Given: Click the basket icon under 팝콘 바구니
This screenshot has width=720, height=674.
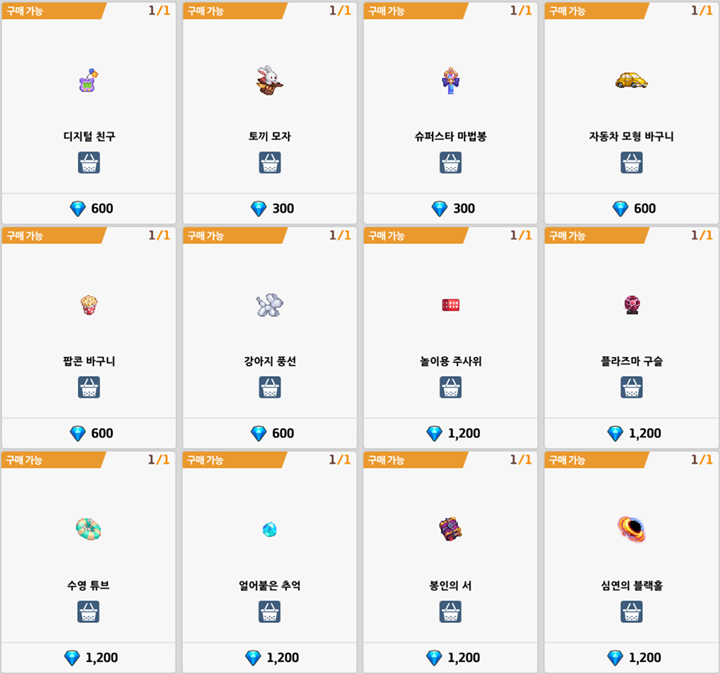Looking at the screenshot, I should [x=89, y=387].
